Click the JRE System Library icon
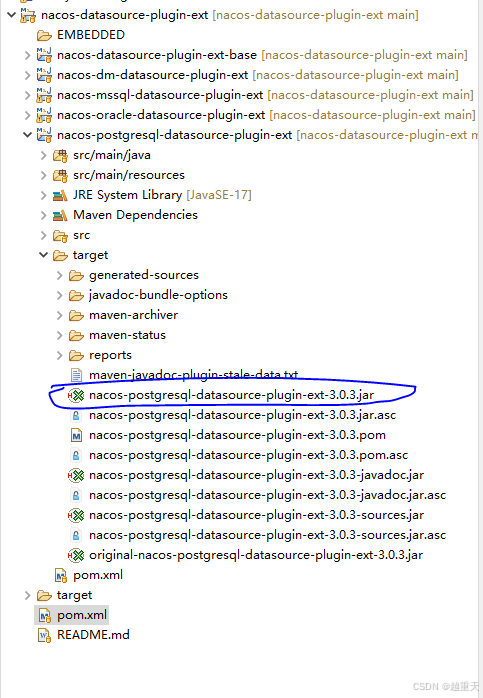This screenshot has height=698, width=483. (60, 195)
